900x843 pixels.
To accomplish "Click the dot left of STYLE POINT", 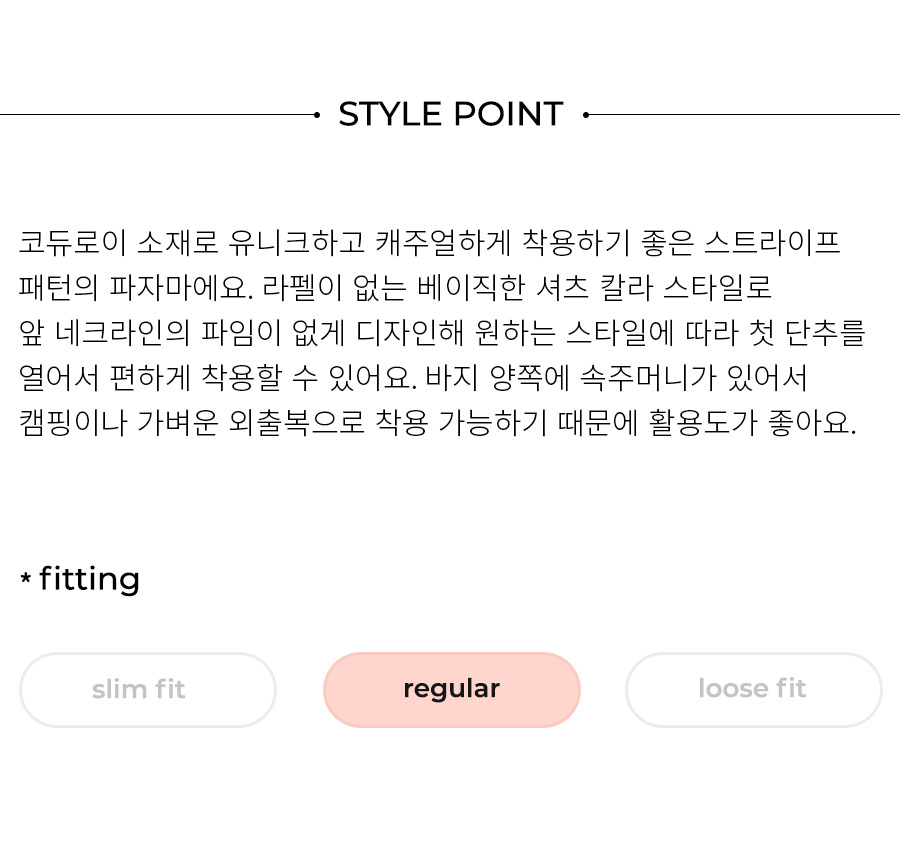I will click(x=317, y=115).
